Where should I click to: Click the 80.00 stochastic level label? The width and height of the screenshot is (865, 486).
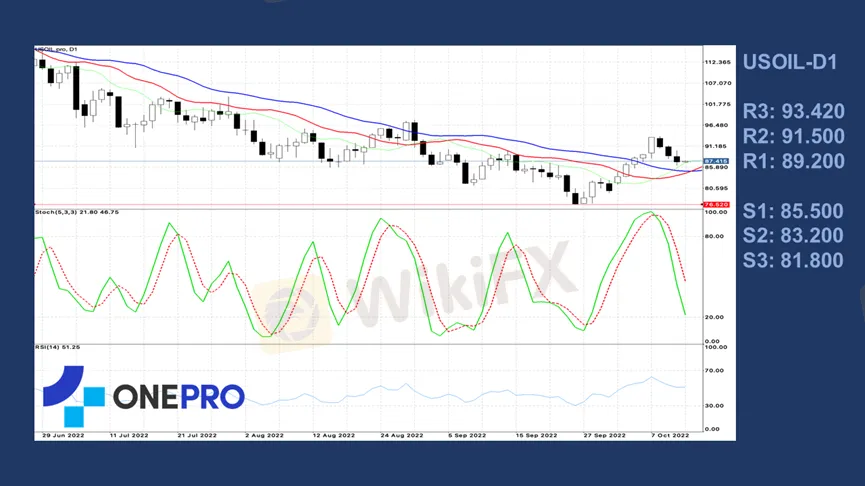[x=714, y=237]
